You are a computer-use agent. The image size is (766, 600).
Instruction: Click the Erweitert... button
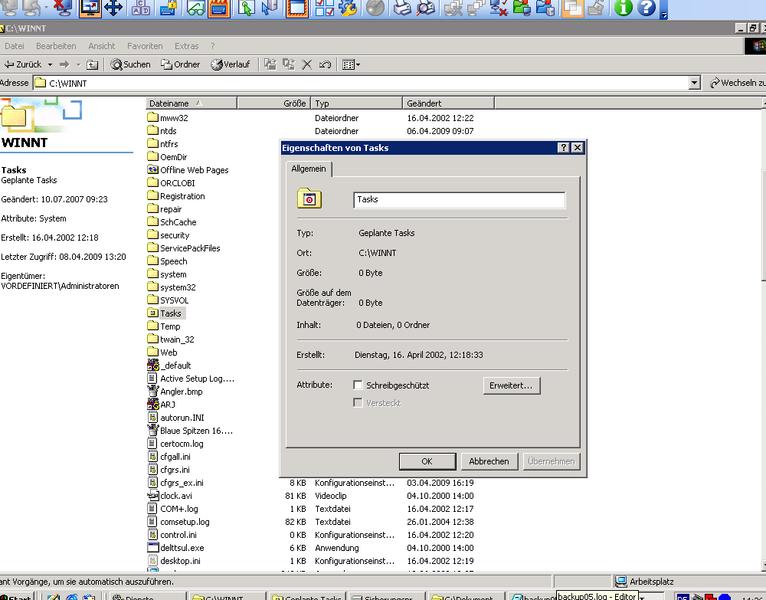pyautogui.click(x=511, y=386)
